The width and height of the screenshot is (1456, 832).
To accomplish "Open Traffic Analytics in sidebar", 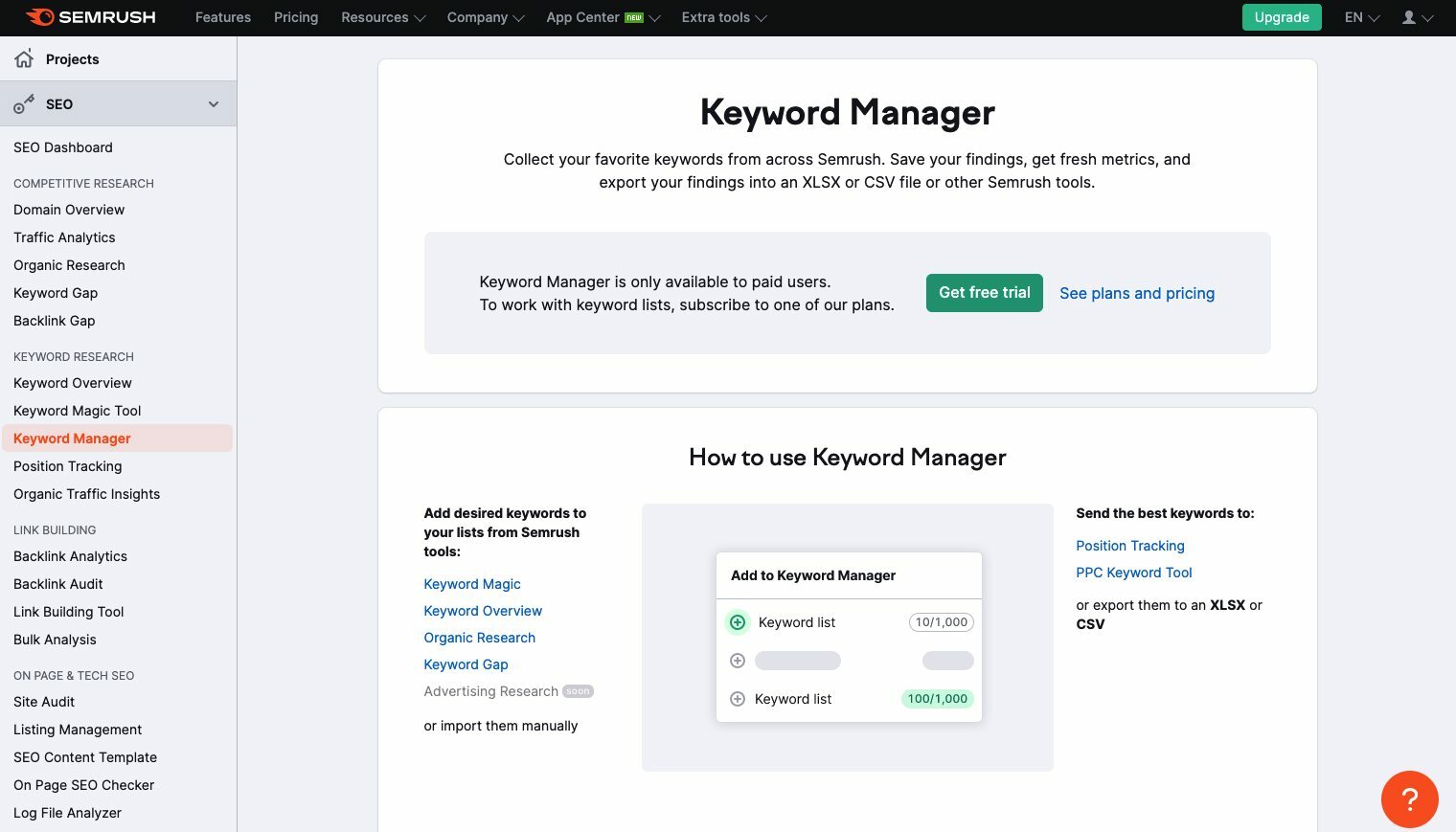I will pyautogui.click(x=64, y=237).
